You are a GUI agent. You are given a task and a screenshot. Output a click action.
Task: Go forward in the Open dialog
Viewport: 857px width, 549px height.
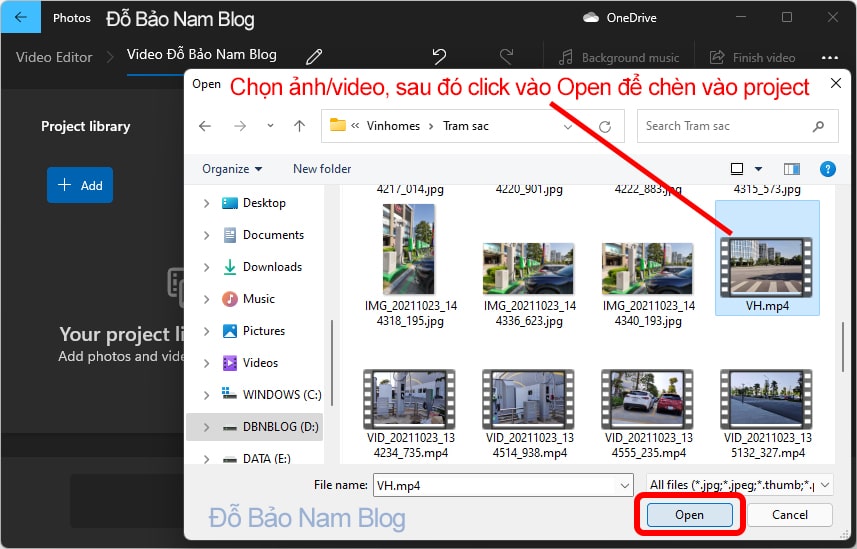(240, 126)
